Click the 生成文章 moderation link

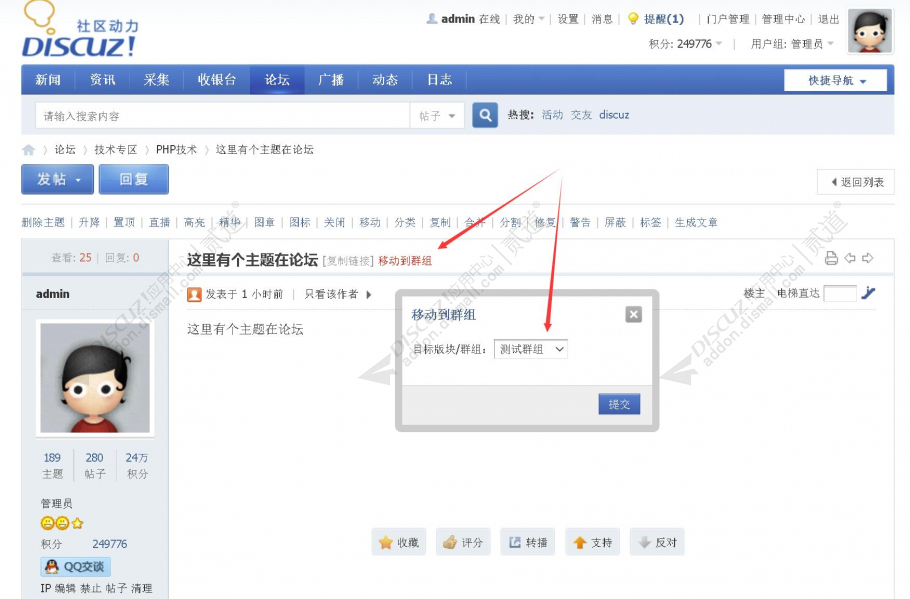[696, 222]
